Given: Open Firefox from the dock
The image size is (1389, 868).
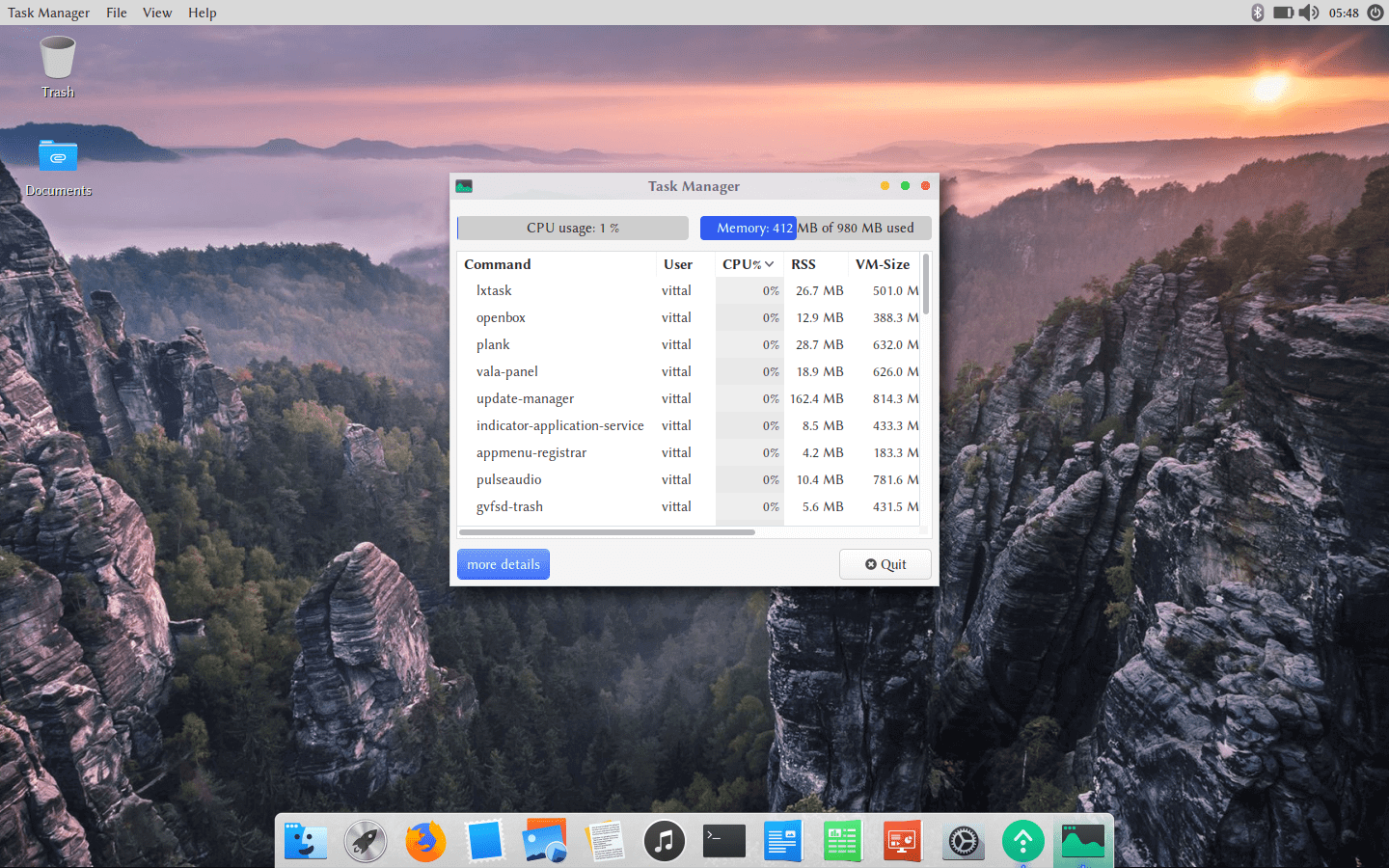Looking at the screenshot, I should pos(425,841).
